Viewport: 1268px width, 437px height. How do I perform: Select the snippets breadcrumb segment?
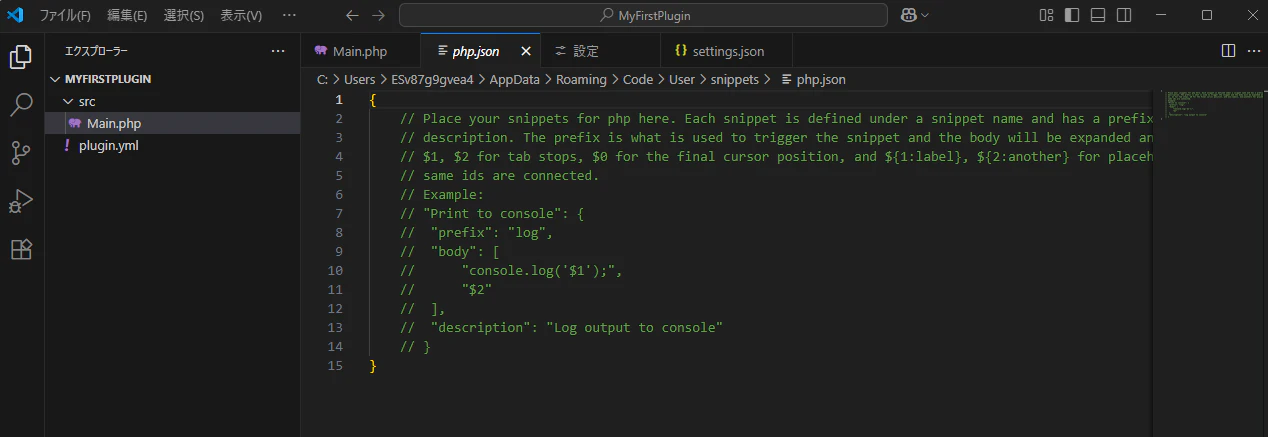point(734,79)
